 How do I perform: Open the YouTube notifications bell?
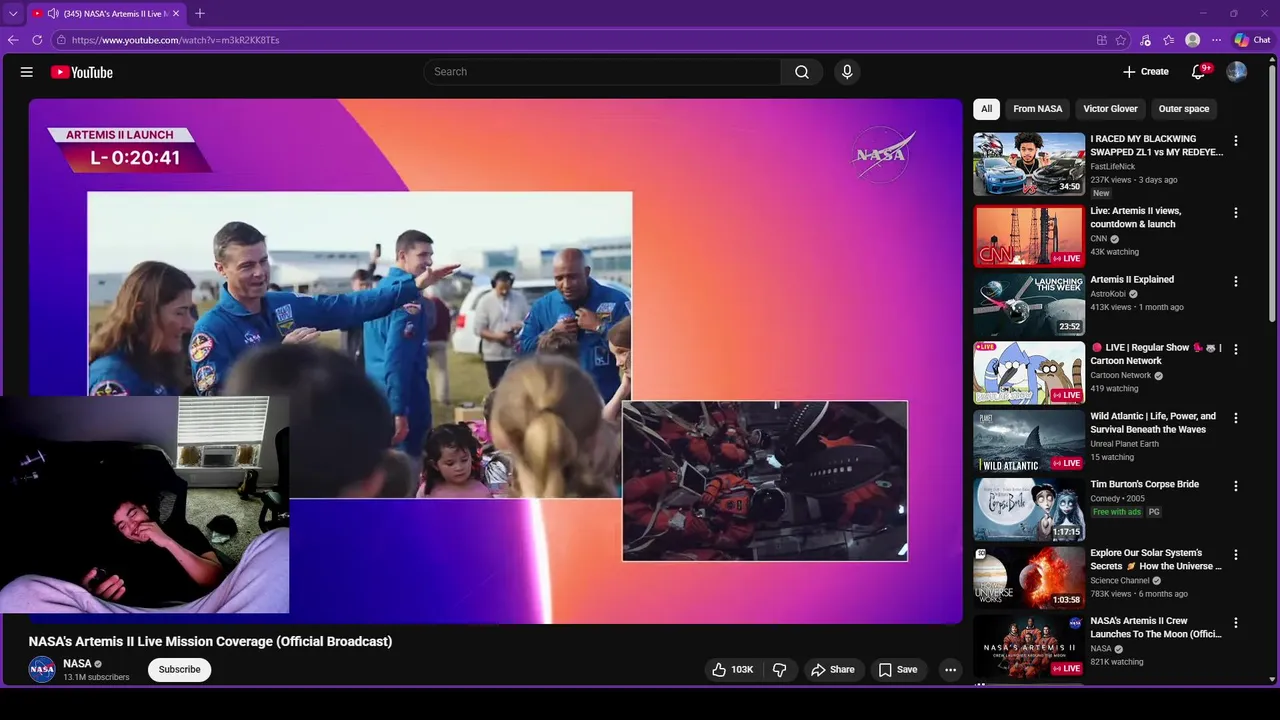(1198, 72)
